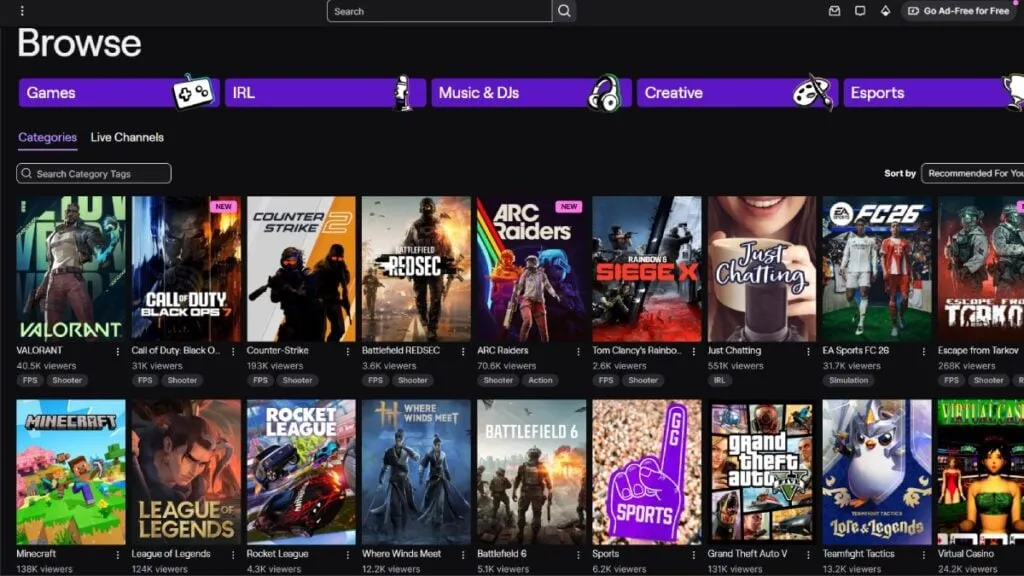Switch to the Live Channels tab

[127, 137]
